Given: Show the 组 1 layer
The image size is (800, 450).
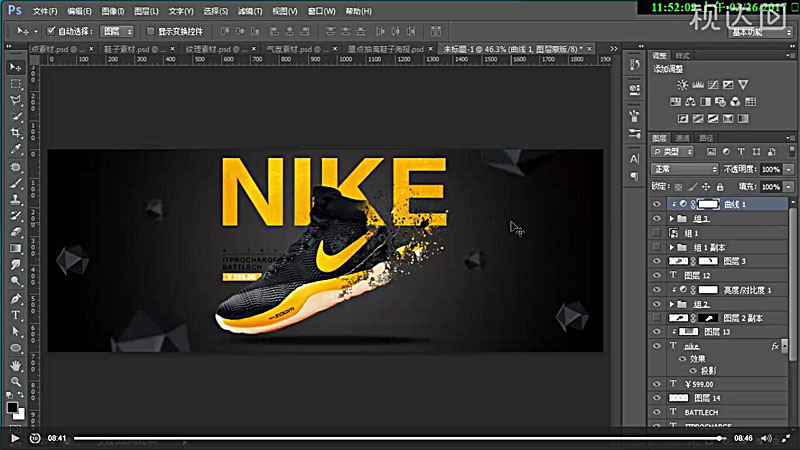Looking at the screenshot, I should click(657, 233).
